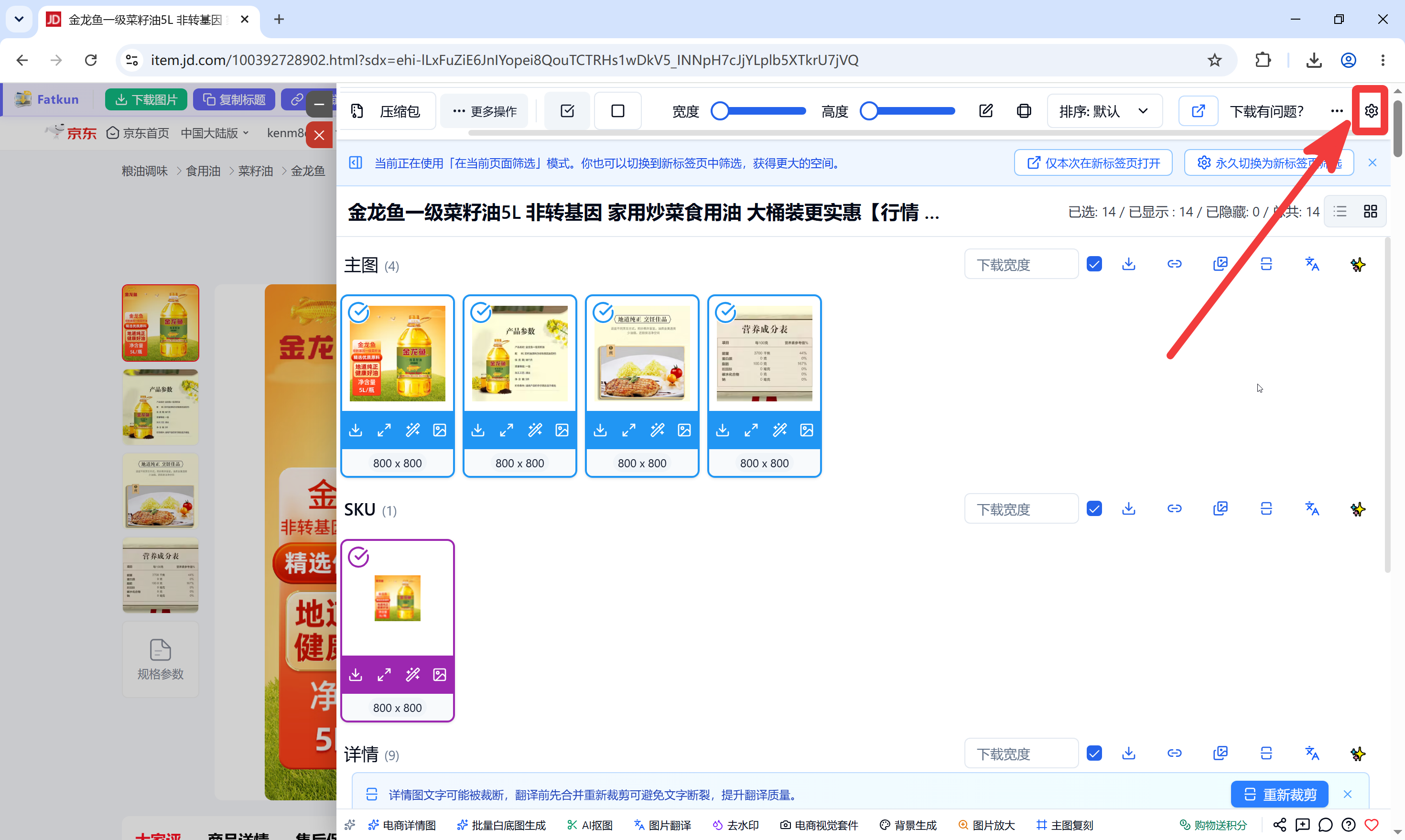Open the 背景生成 tool tab

pos(908,825)
